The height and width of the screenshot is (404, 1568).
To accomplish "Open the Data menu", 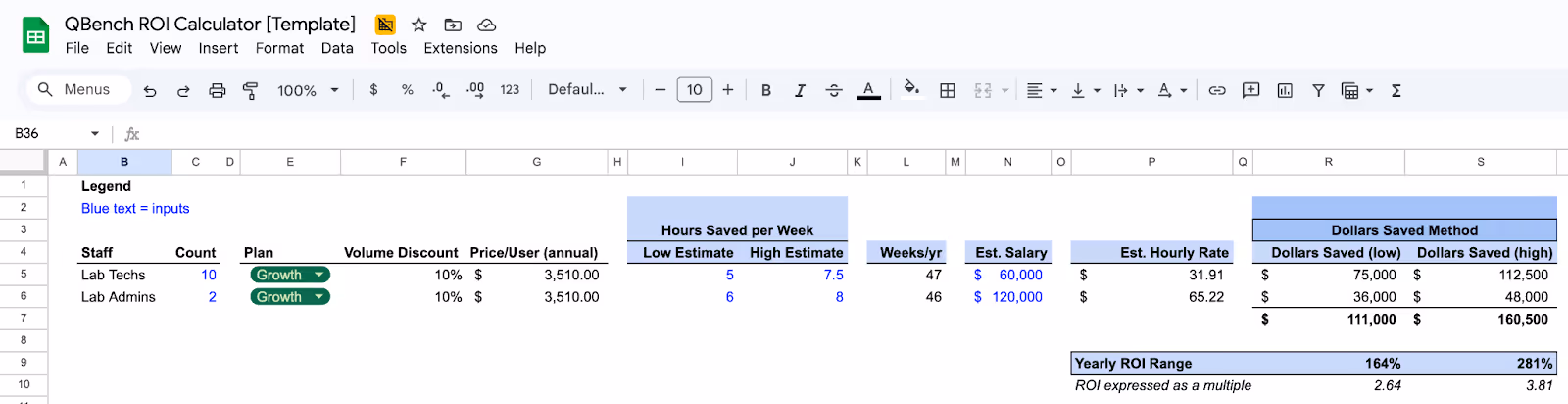I will click(x=337, y=48).
